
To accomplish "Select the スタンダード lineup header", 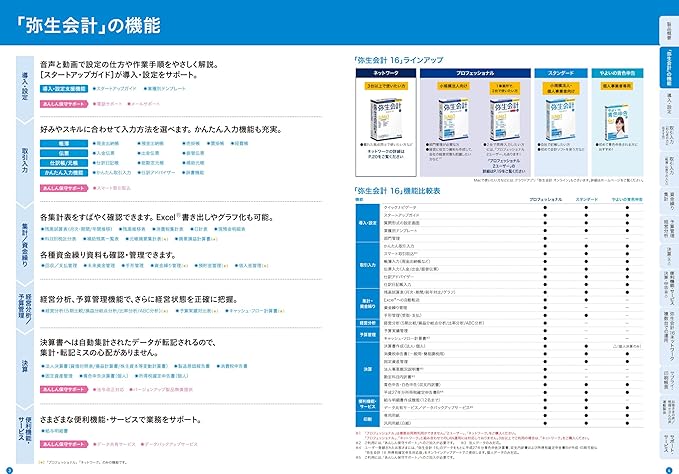I will [x=561, y=73].
